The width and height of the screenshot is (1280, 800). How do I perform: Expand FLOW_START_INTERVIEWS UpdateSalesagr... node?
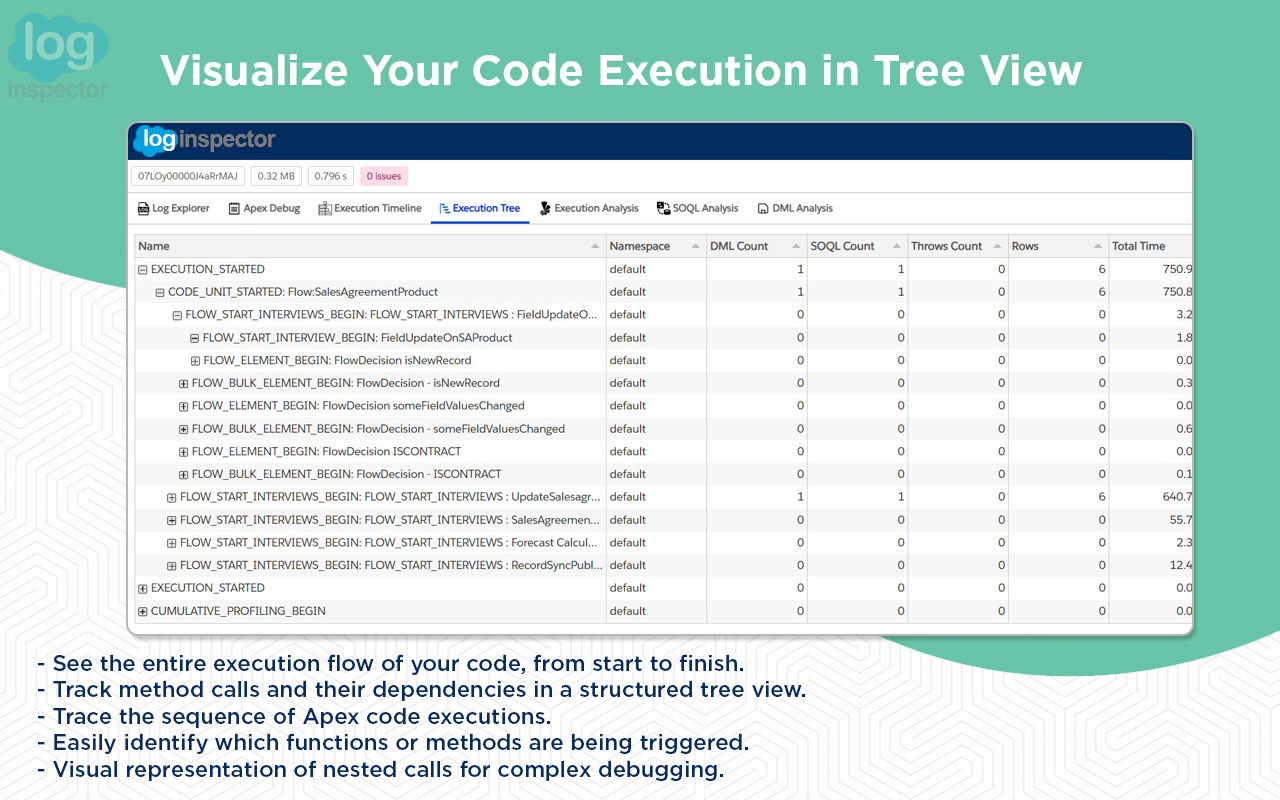[x=172, y=497]
